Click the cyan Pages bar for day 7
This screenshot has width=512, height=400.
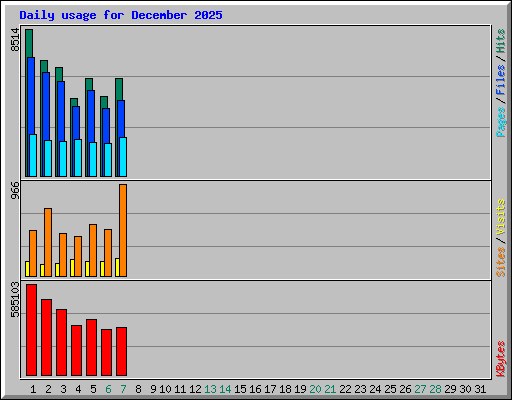tap(123, 157)
